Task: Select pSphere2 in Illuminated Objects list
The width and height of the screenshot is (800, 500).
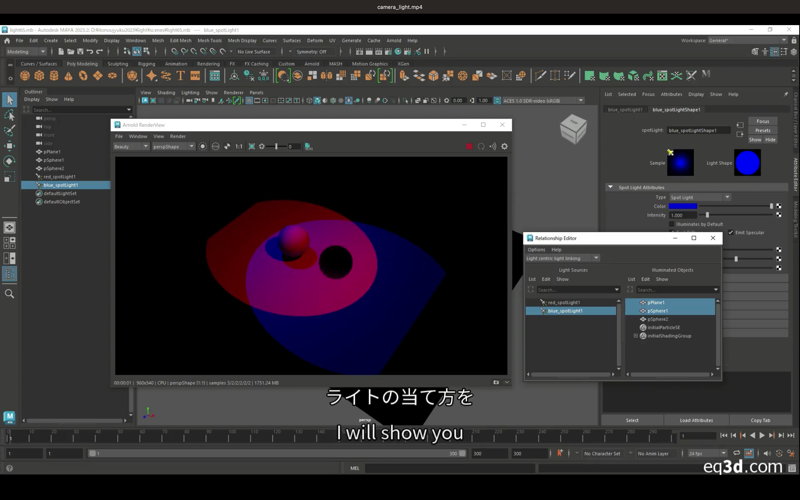Action: [x=657, y=319]
